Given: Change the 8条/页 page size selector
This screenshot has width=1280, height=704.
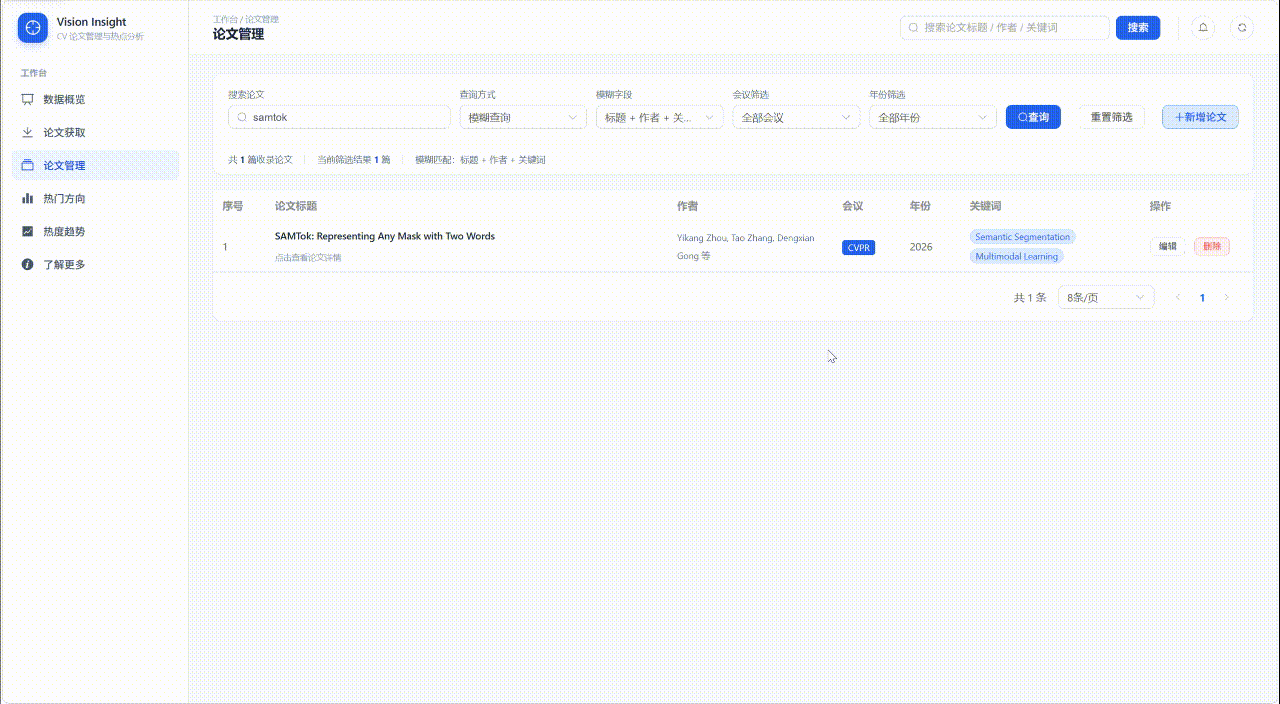Looking at the screenshot, I should pyautogui.click(x=1106, y=297).
